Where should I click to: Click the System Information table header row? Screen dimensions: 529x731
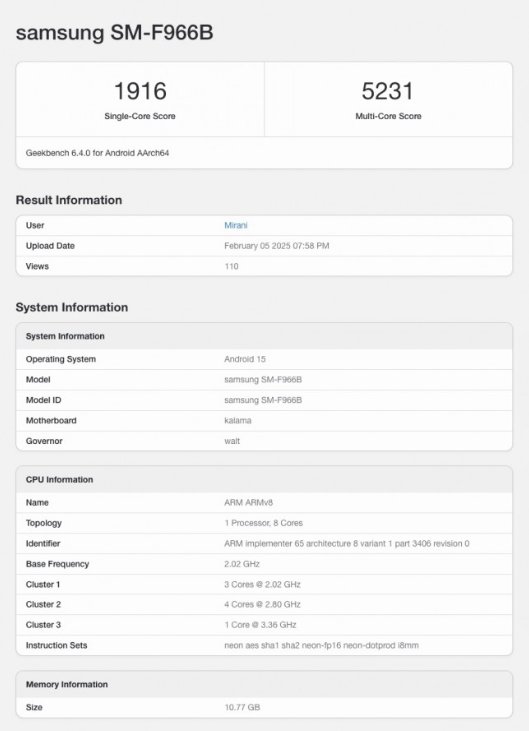pyautogui.click(x=264, y=336)
